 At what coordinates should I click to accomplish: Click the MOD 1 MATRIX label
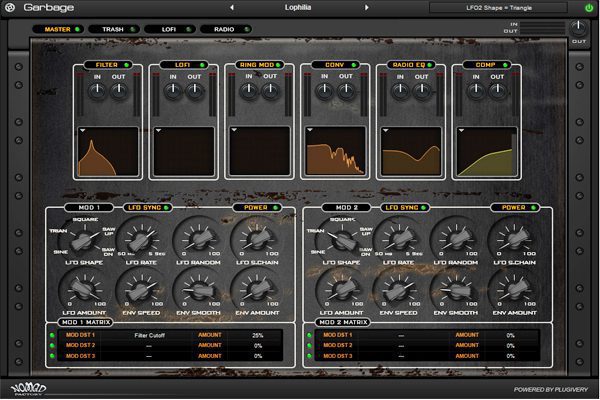click(86, 322)
